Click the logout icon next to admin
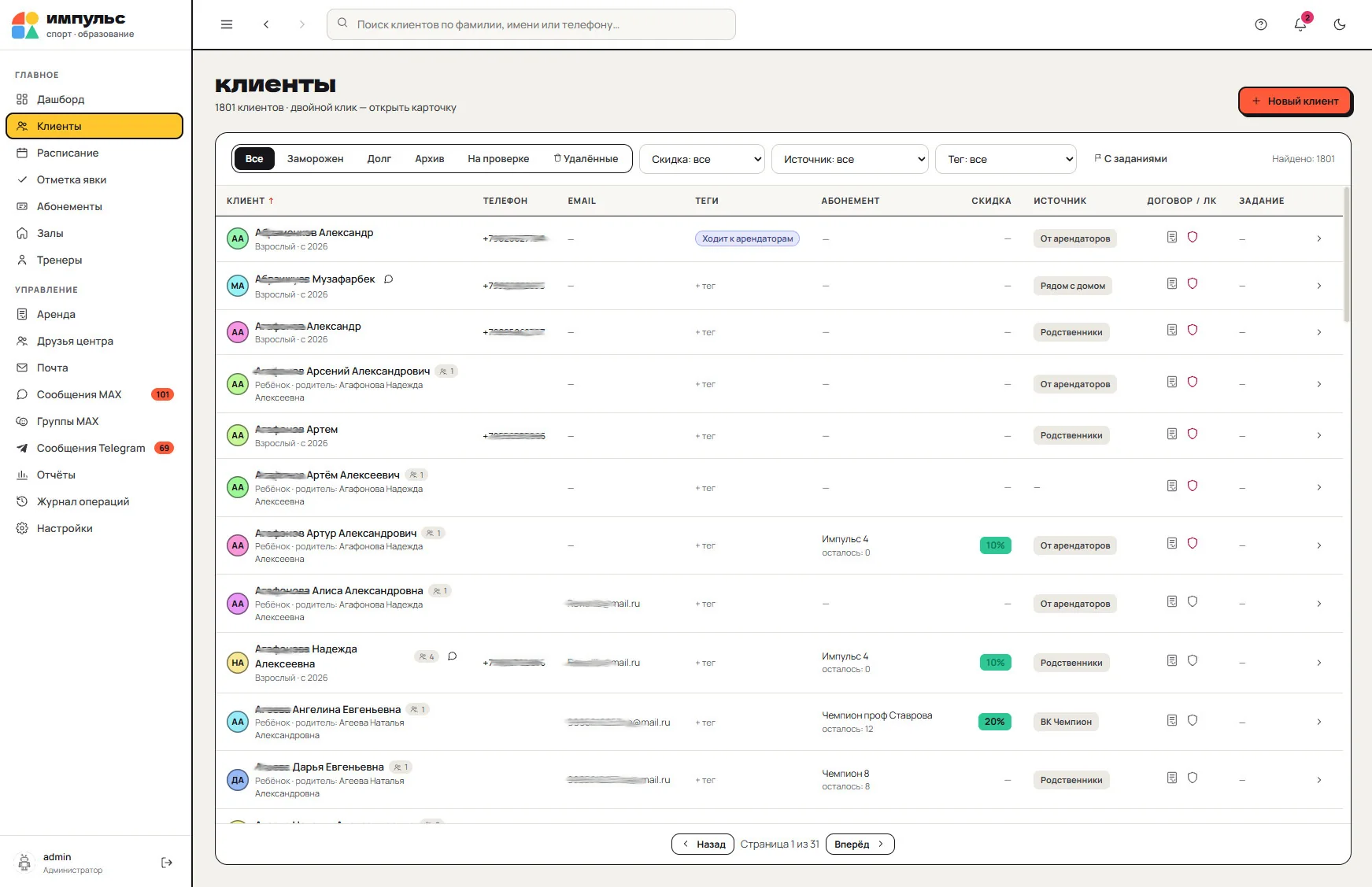 pos(167,863)
